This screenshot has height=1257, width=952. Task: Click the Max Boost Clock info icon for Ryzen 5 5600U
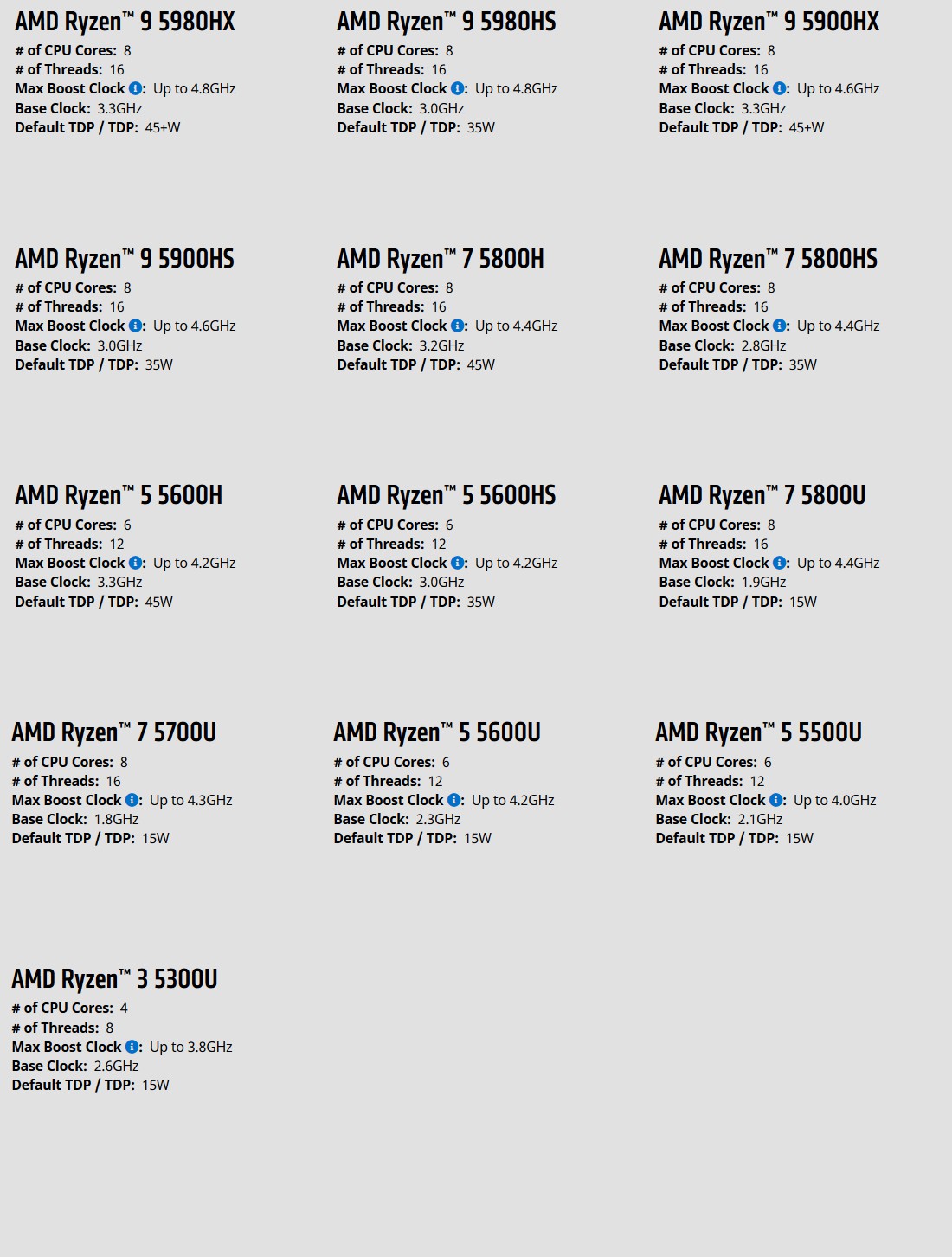pyautogui.click(x=454, y=800)
